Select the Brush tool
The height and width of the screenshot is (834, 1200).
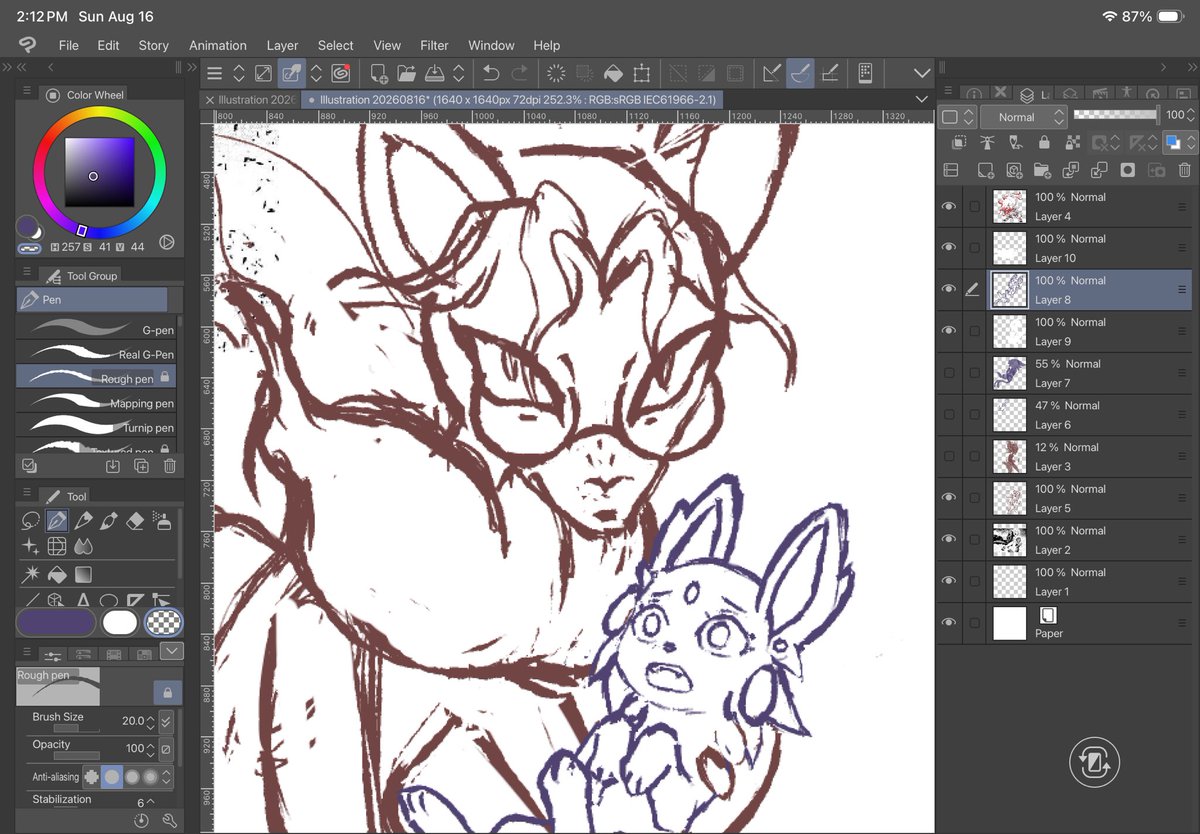[109, 520]
